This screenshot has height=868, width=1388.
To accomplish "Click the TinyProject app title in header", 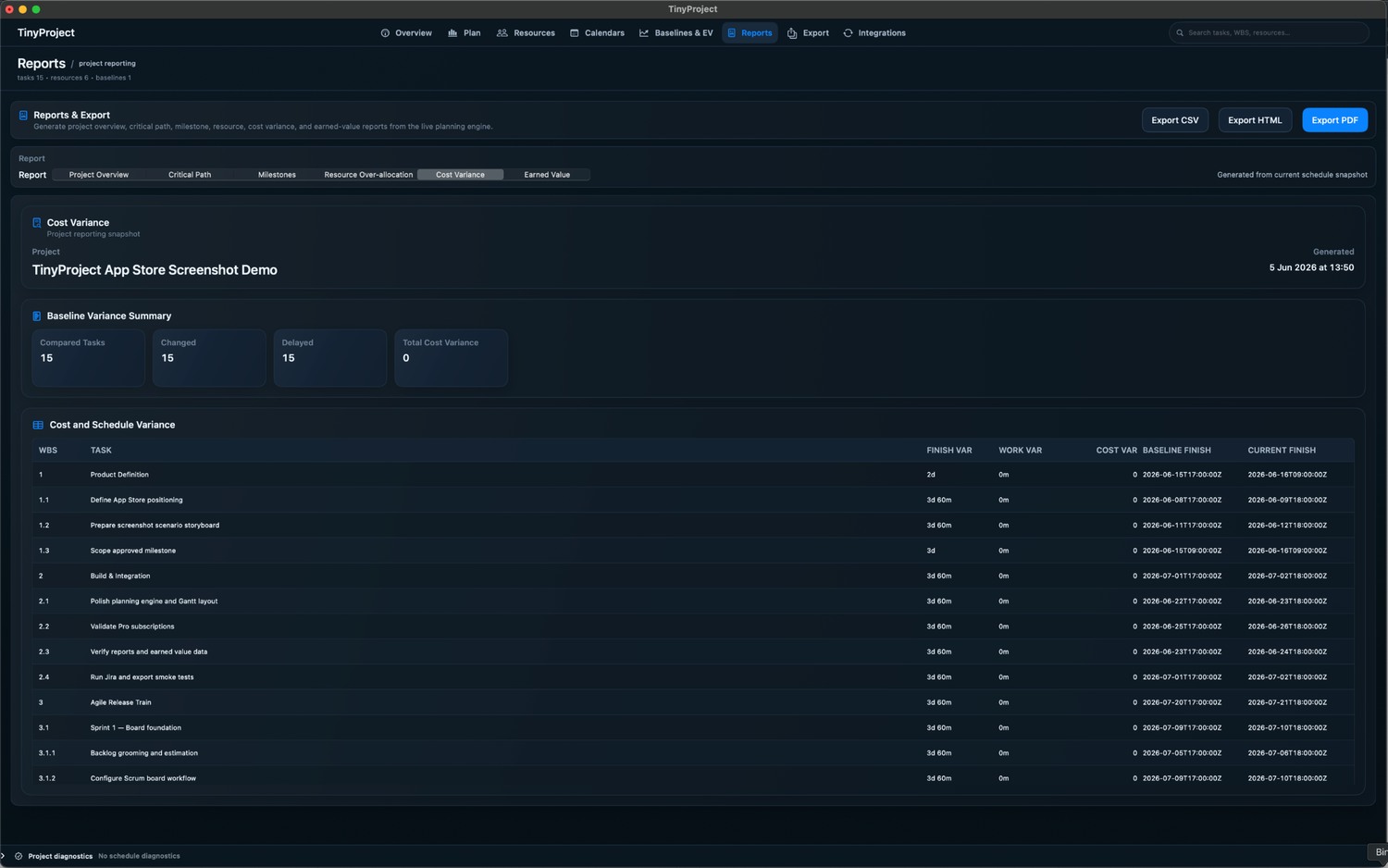I will click(45, 33).
